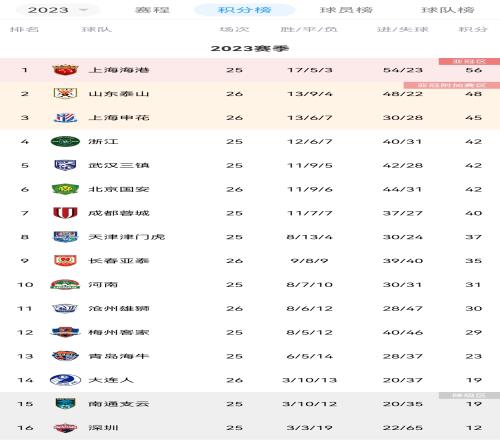Click the 北京国安 green badge
The height and width of the screenshot is (440, 500).
point(65,189)
